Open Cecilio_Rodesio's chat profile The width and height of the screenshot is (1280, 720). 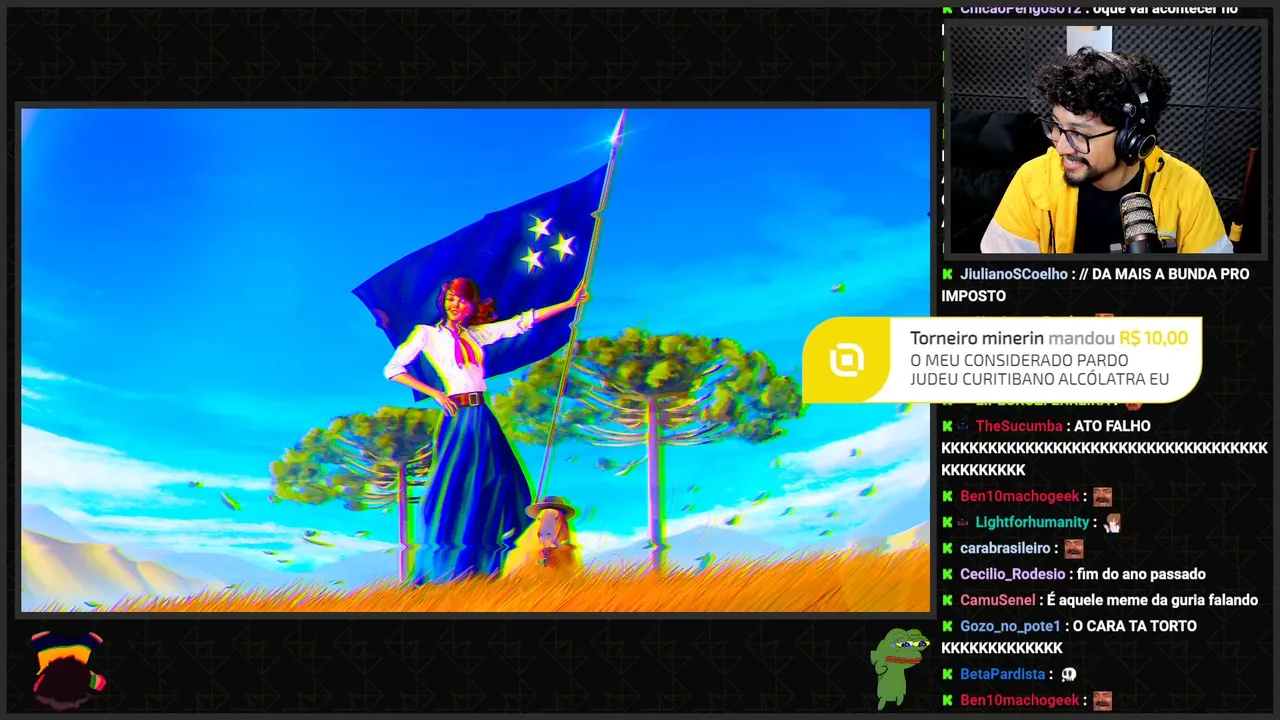coord(1012,574)
